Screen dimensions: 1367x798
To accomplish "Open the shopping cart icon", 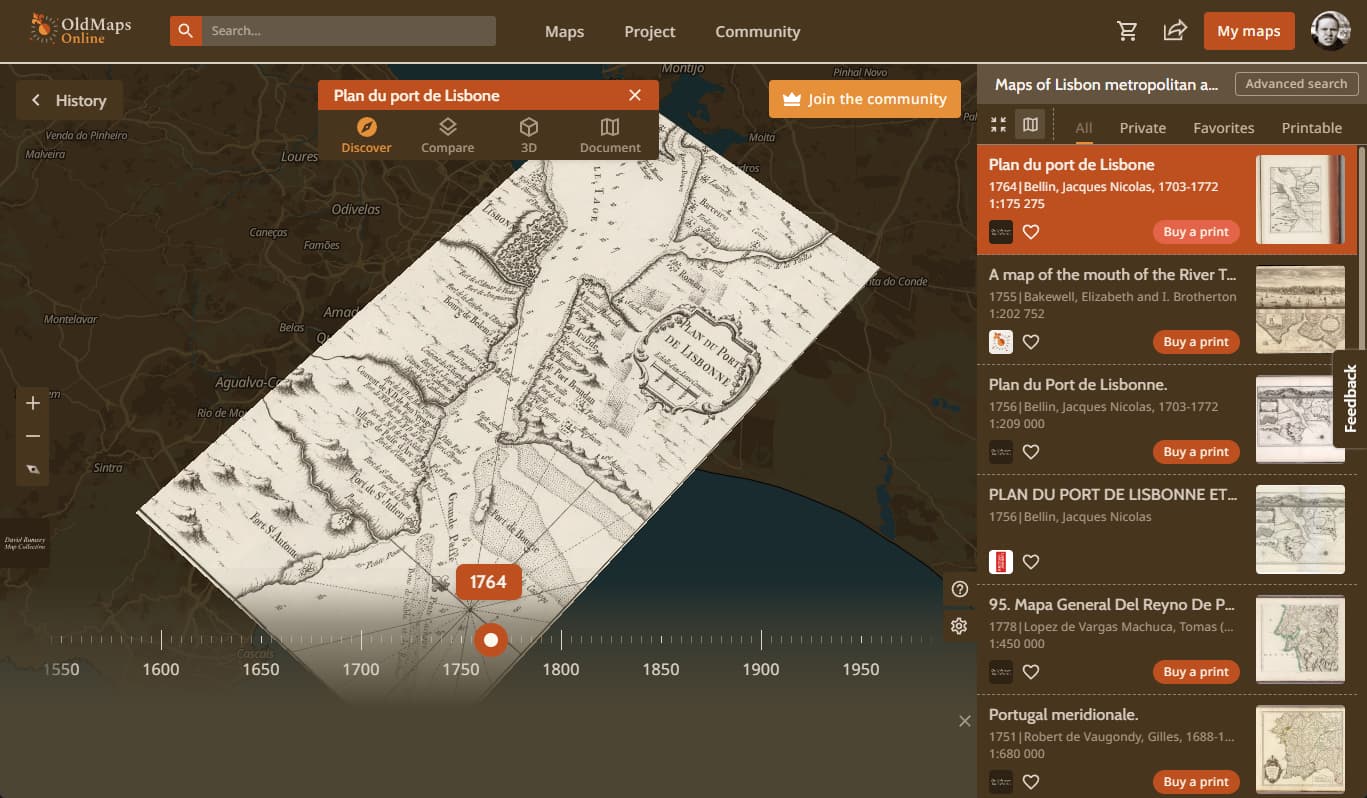I will tap(1127, 31).
